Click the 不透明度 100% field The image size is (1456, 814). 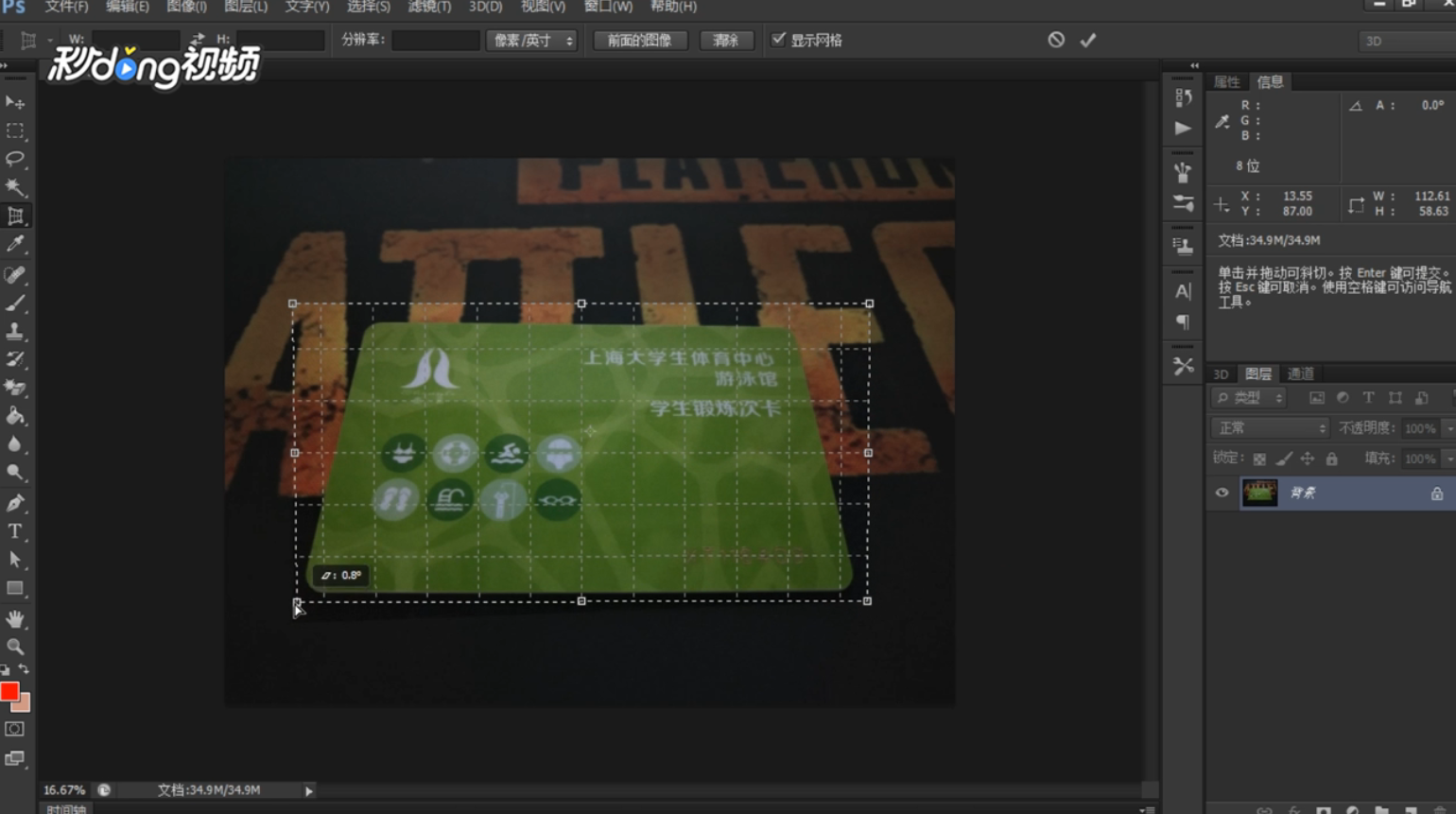pyautogui.click(x=1420, y=428)
